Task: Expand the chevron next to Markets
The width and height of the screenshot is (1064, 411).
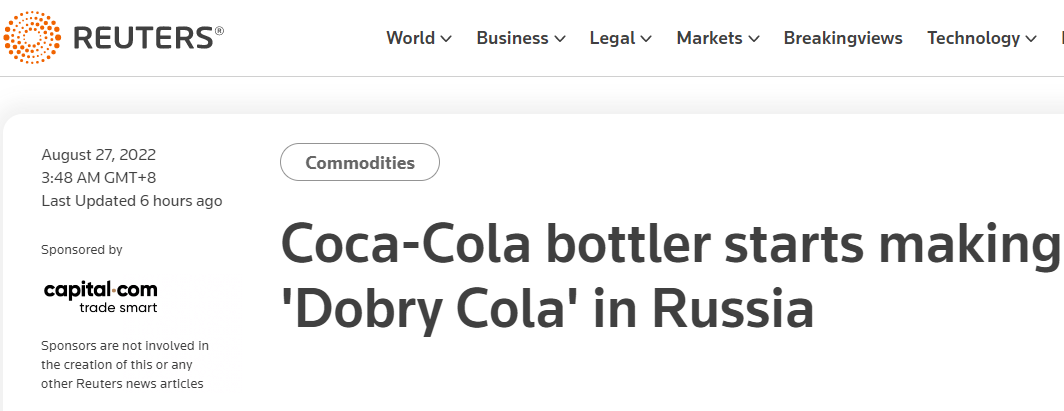Action: 754,39
